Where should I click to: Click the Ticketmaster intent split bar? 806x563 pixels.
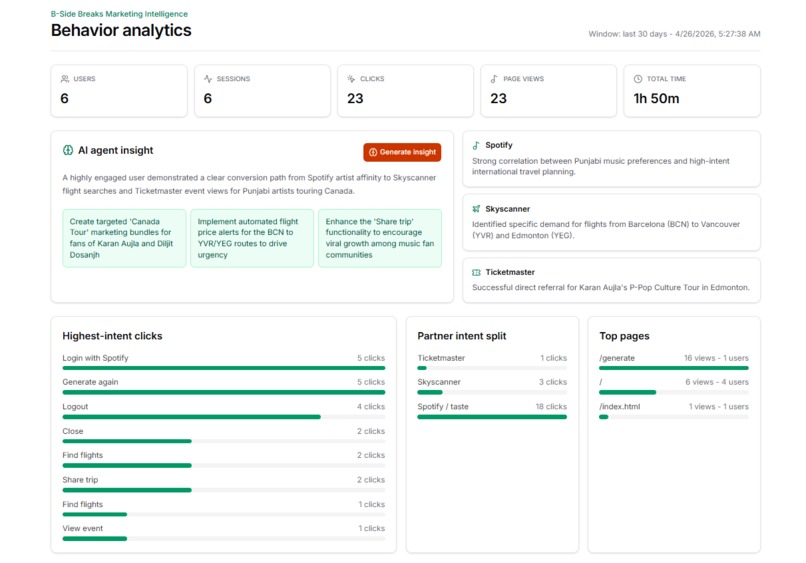tap(492, 368)
